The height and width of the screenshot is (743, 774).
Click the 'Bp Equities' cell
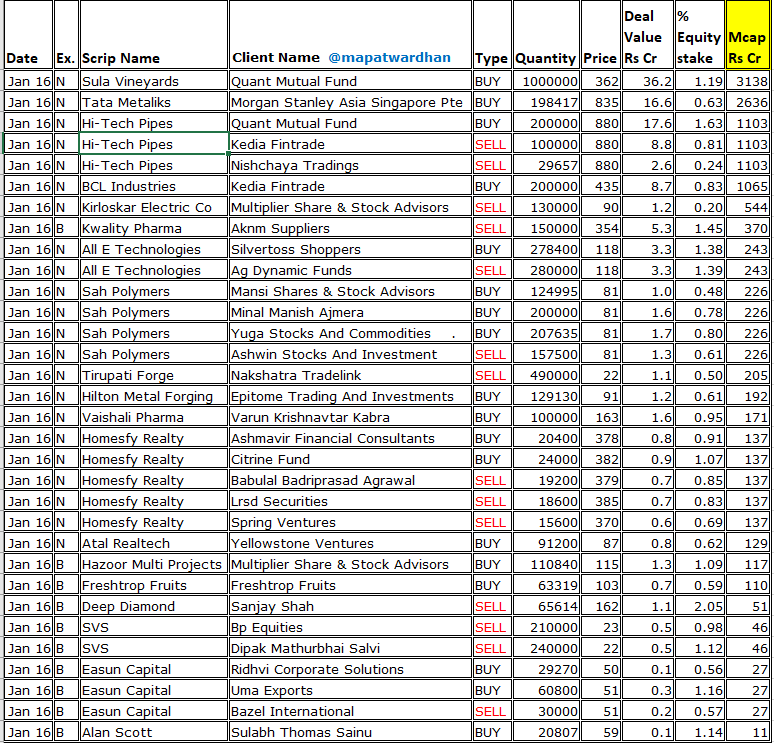[x=350, y=626]
